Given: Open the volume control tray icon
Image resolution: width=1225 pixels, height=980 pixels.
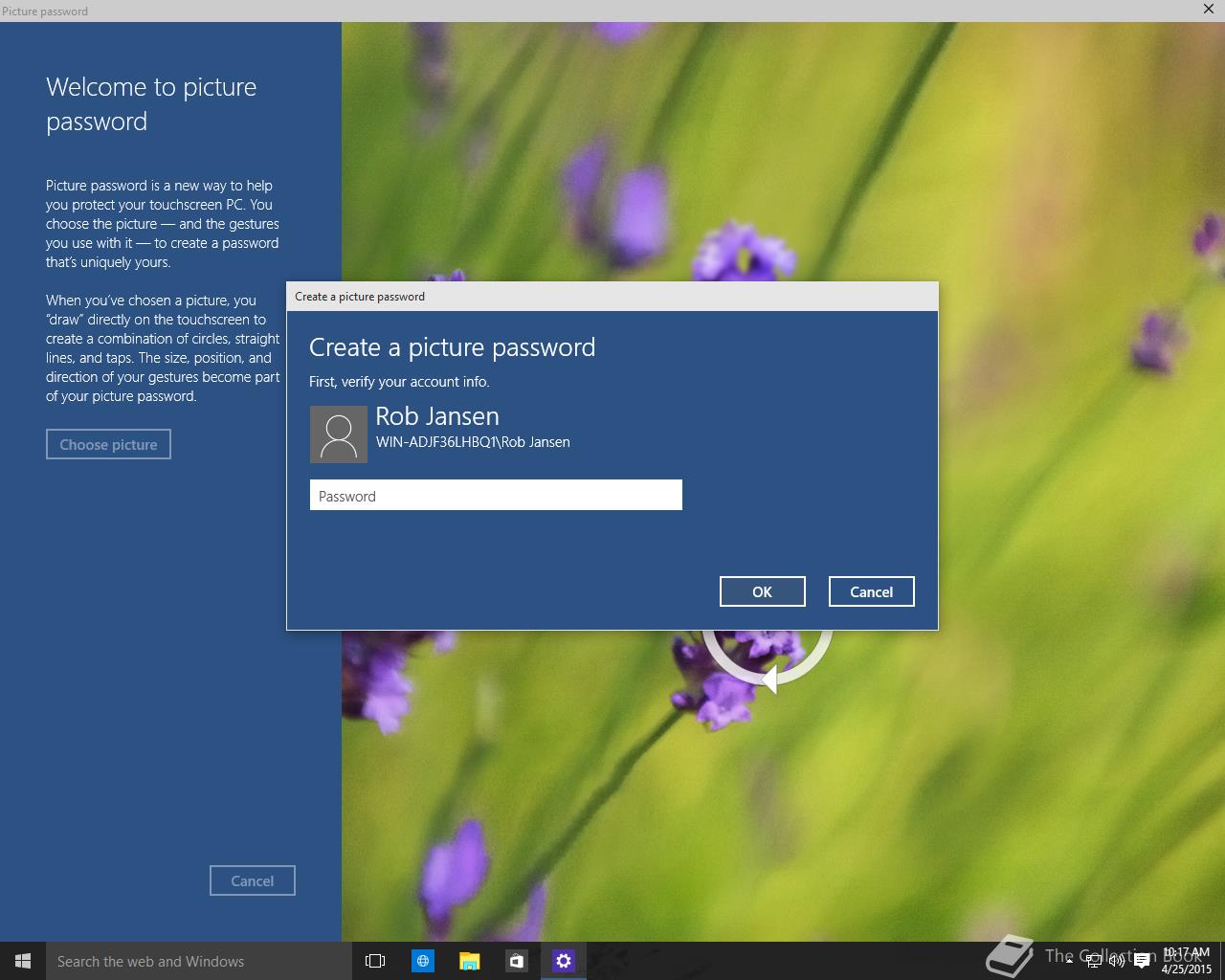Looking at the screenshot, I should point(1117,961).
